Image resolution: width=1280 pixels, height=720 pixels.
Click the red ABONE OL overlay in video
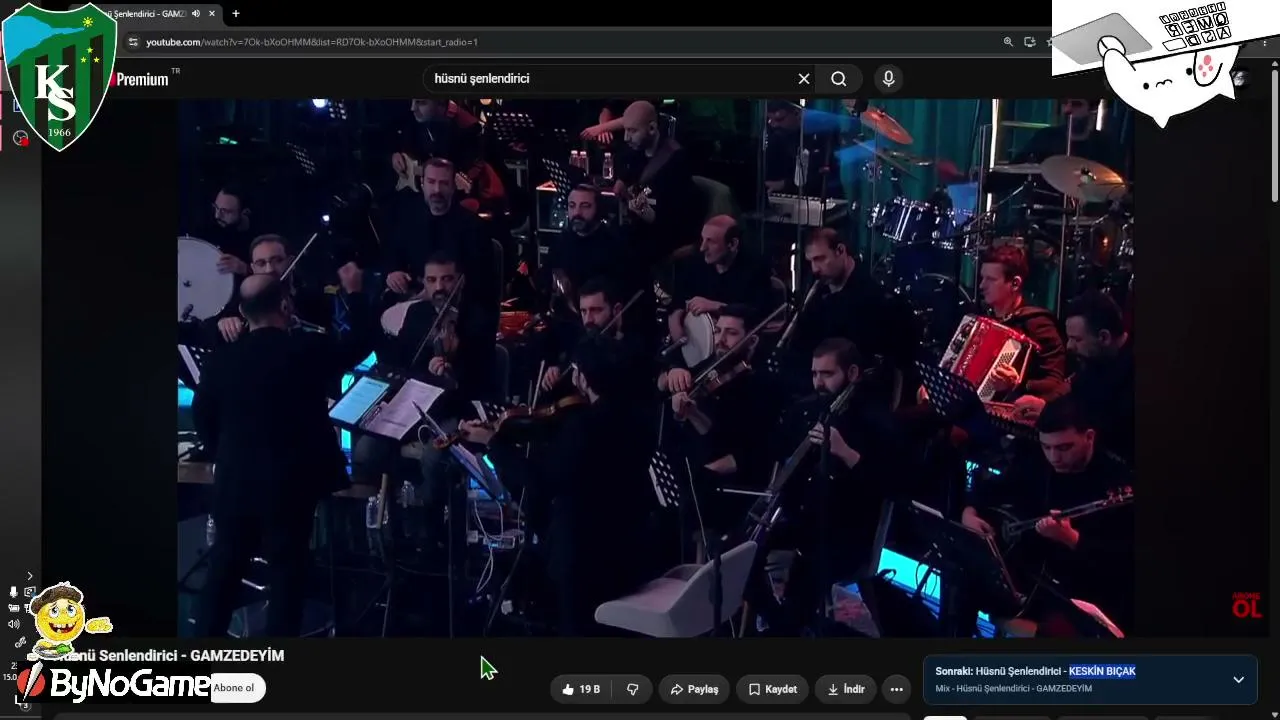1246,605
